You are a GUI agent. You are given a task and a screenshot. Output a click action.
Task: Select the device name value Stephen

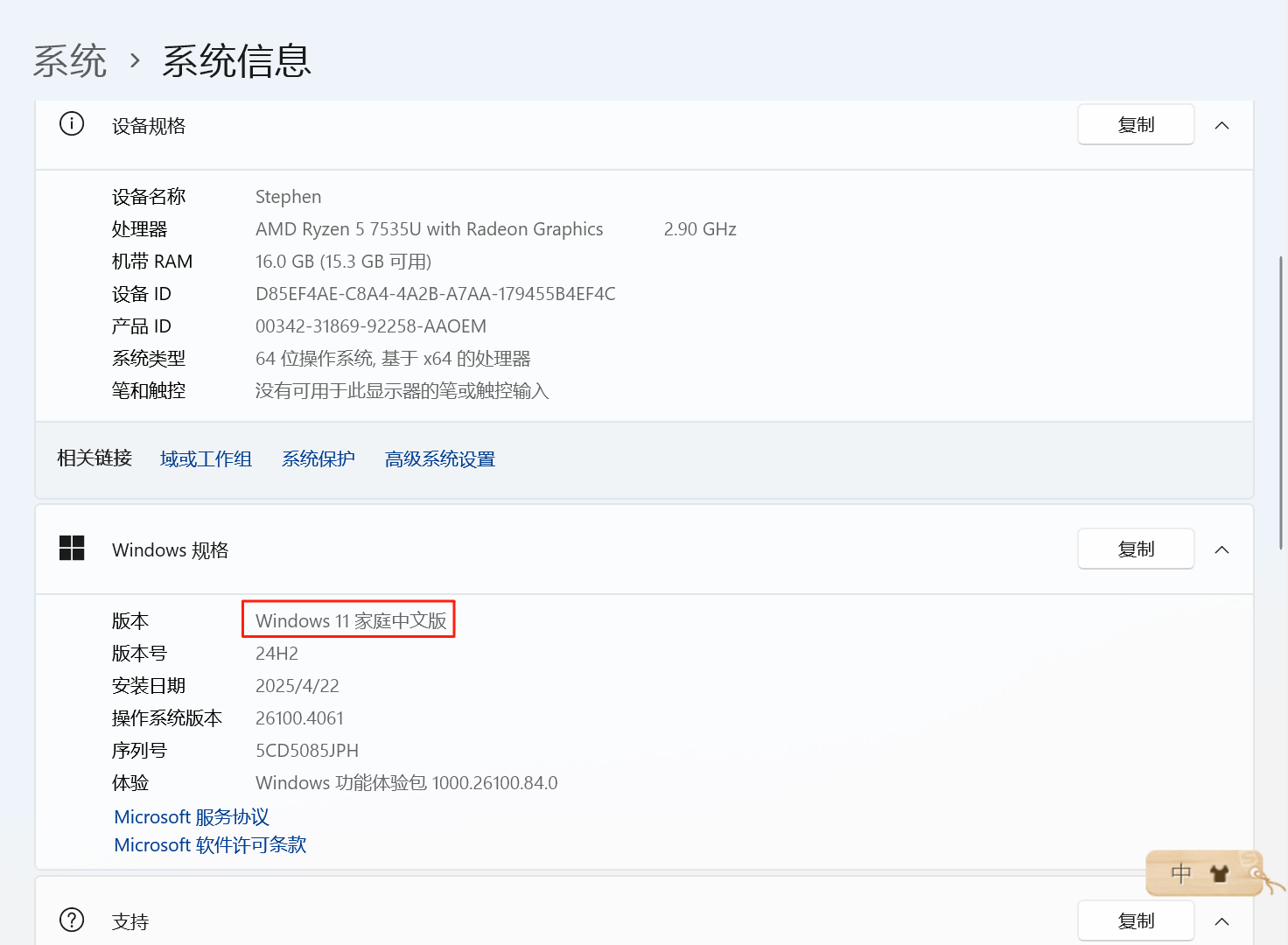[x=288, y=197]
